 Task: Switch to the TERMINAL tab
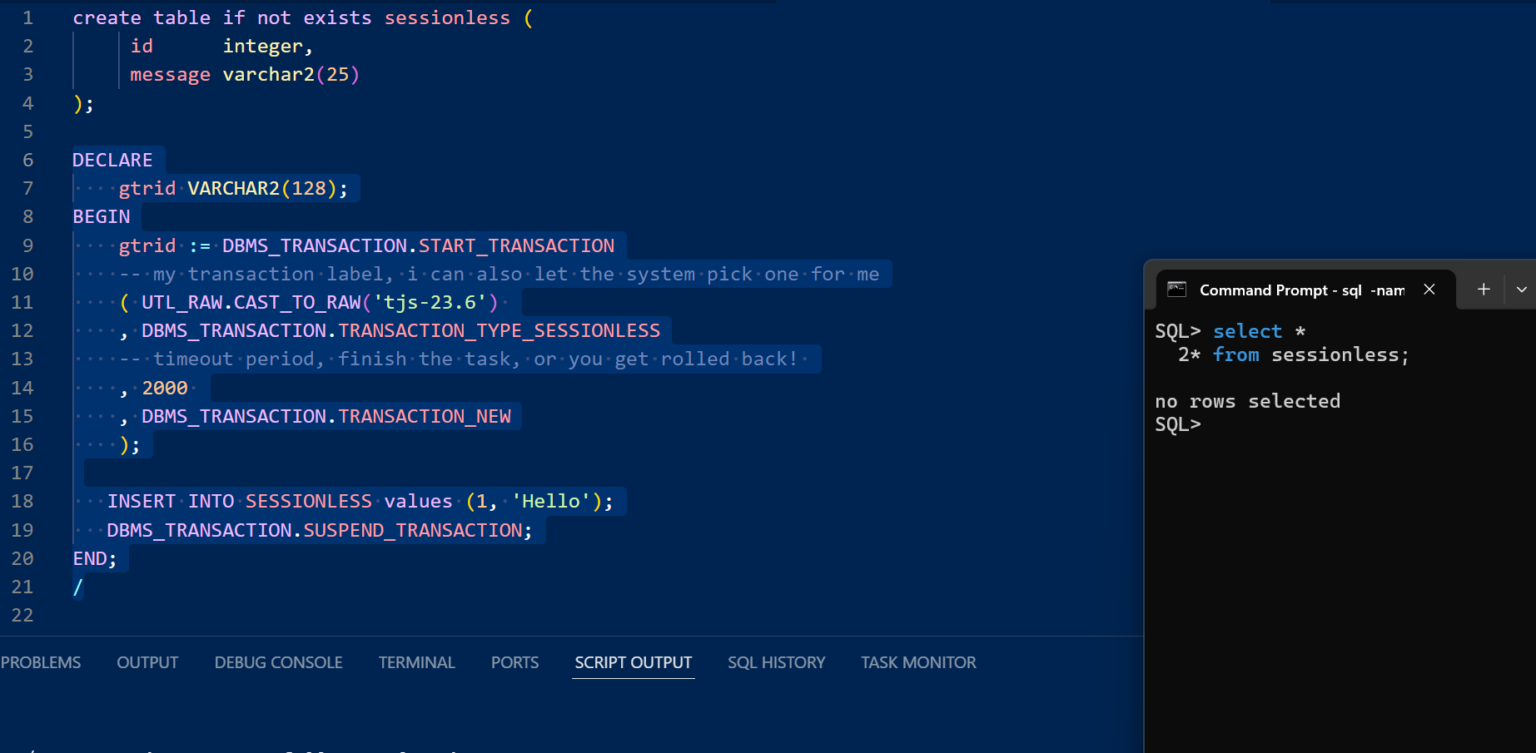[x=416, y=662]
